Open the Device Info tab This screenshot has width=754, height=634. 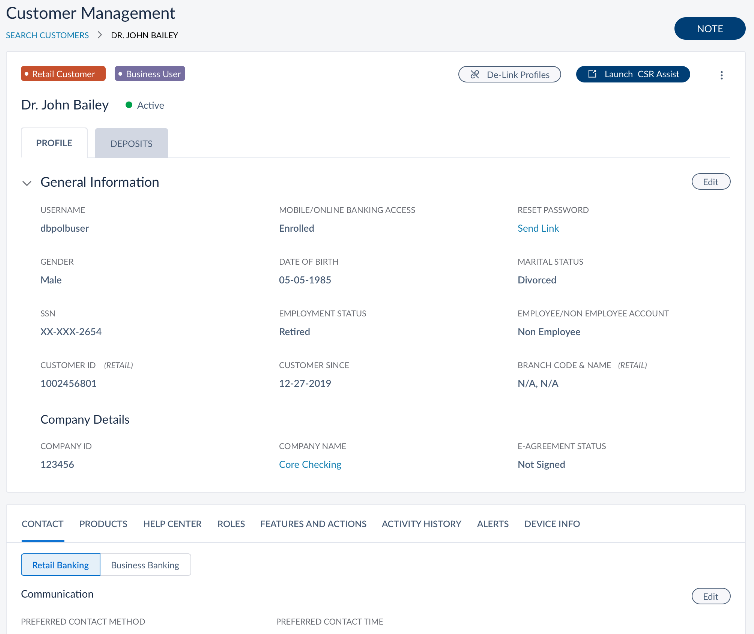pos(552,524)
